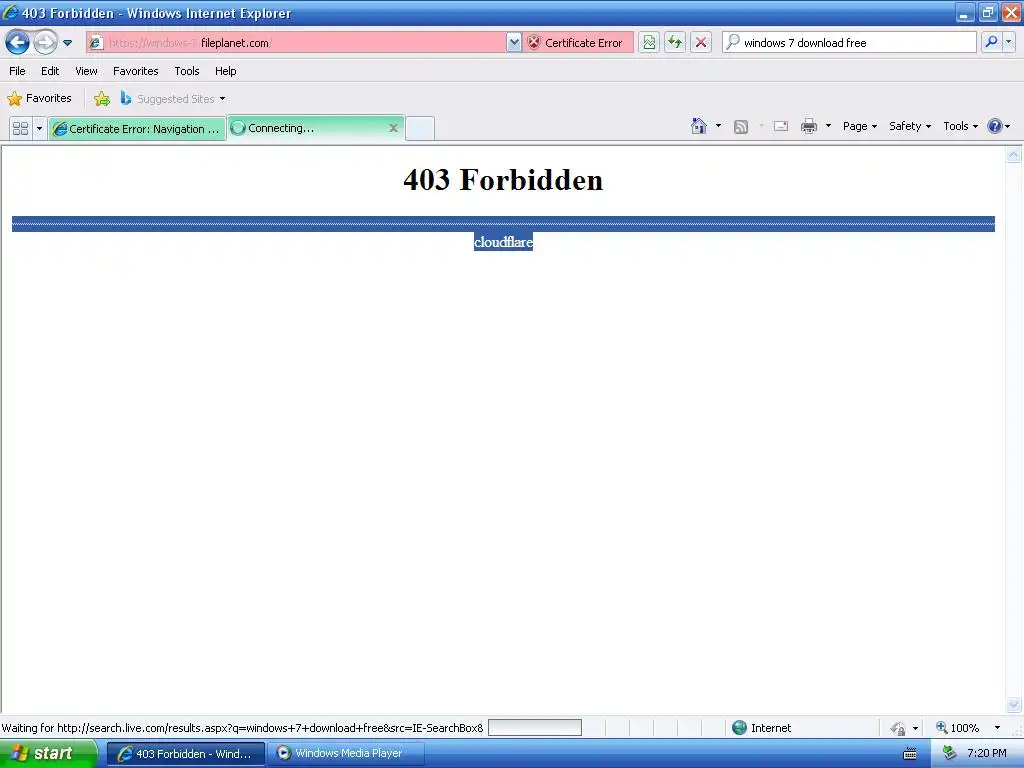Click Protected Mode lock icon in status bar
The image size is (1024, 768).
coord(899,728)
